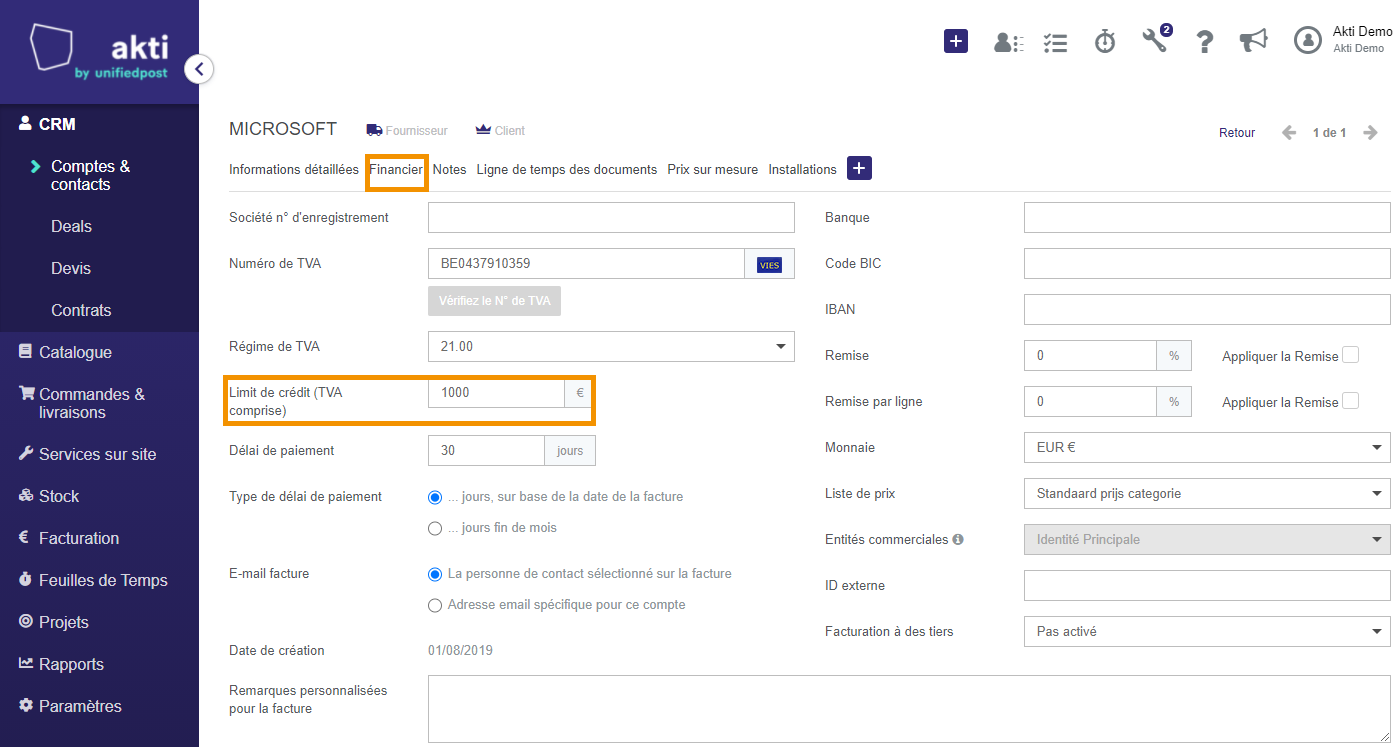
Task: Open Ligne de temps des documents tab
Action: click(567, 169)
